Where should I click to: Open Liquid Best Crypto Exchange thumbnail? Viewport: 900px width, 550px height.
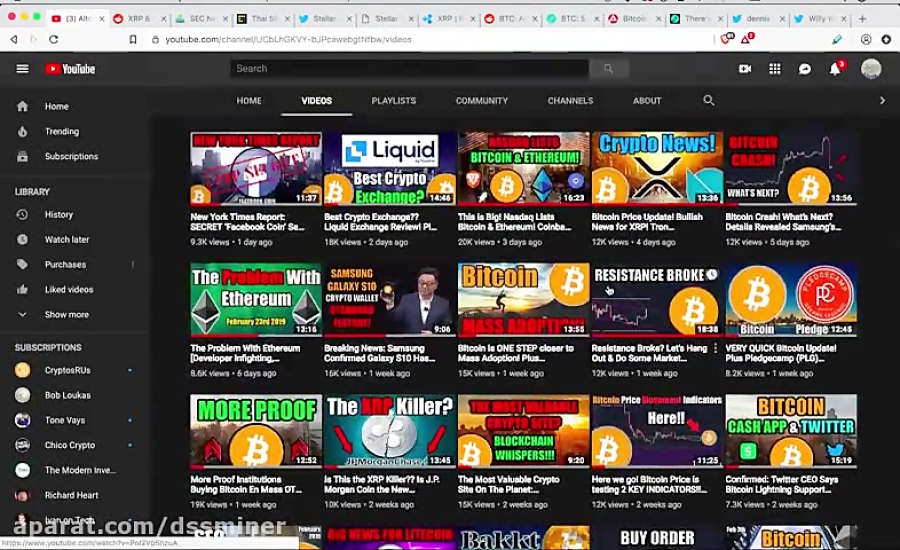click(x=390, y=168)
